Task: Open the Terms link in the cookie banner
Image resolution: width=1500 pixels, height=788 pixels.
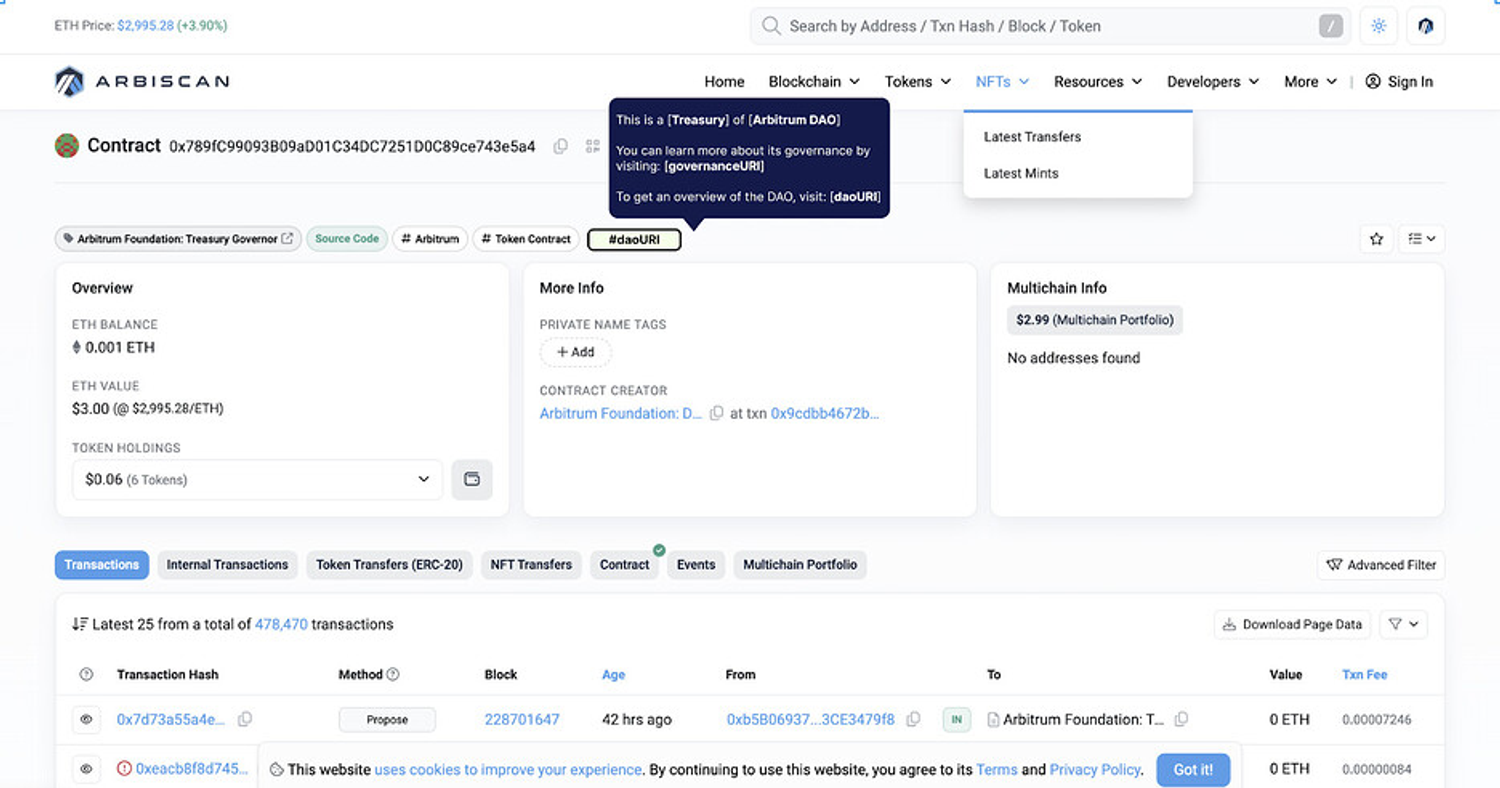Action: pyautogui.click(x=997, y=770)
